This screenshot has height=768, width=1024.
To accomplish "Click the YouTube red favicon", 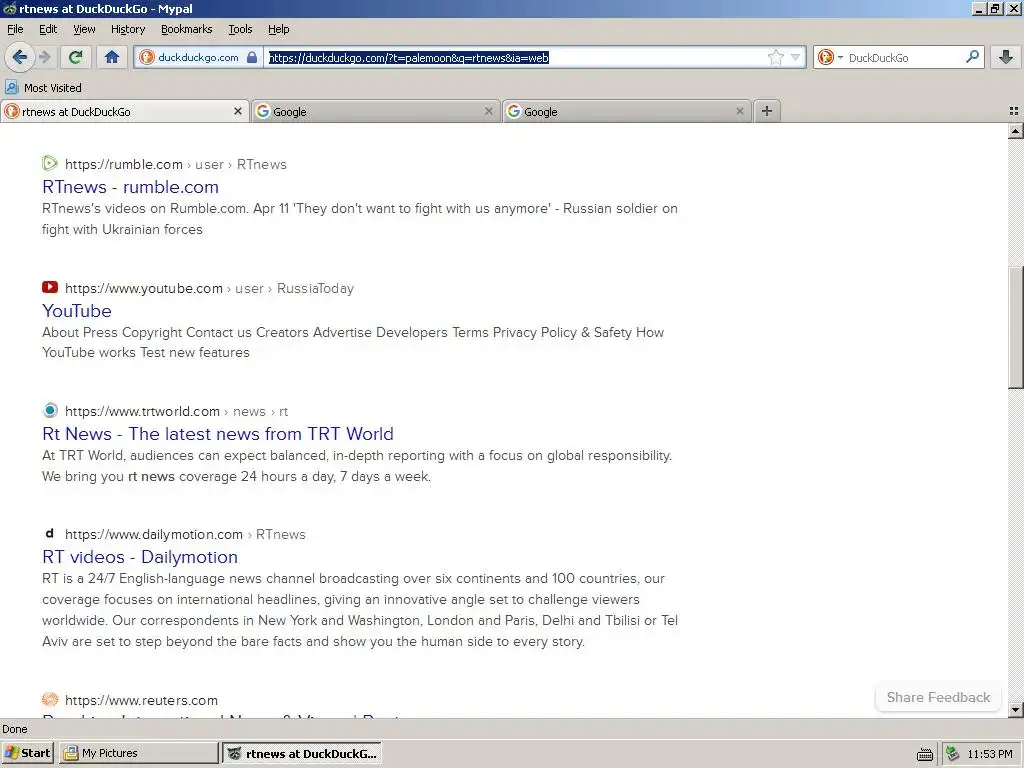I will tap(50, 287).
